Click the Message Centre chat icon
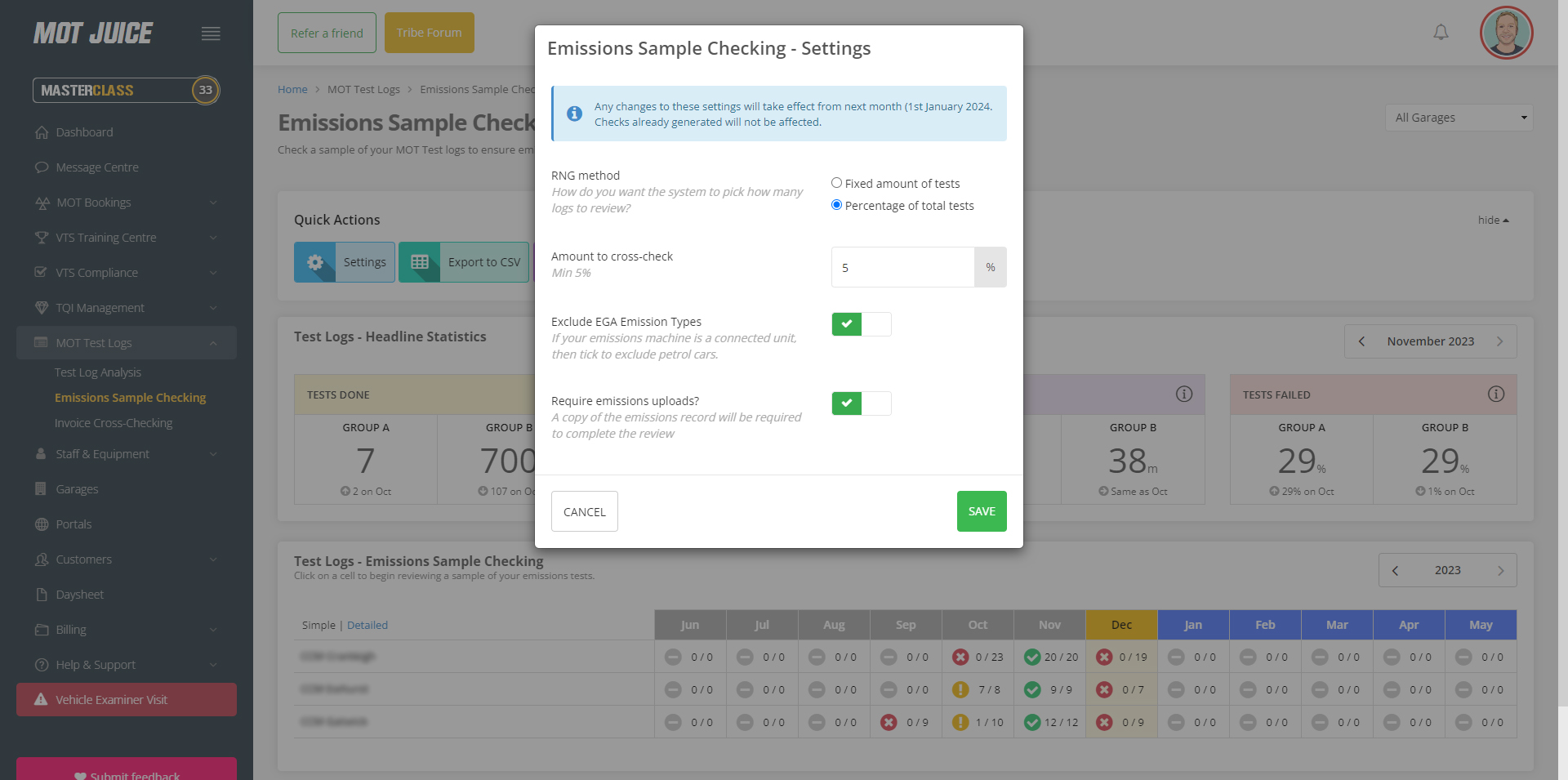The height and width of the screenshot is (780, 1568). point(42,167)
